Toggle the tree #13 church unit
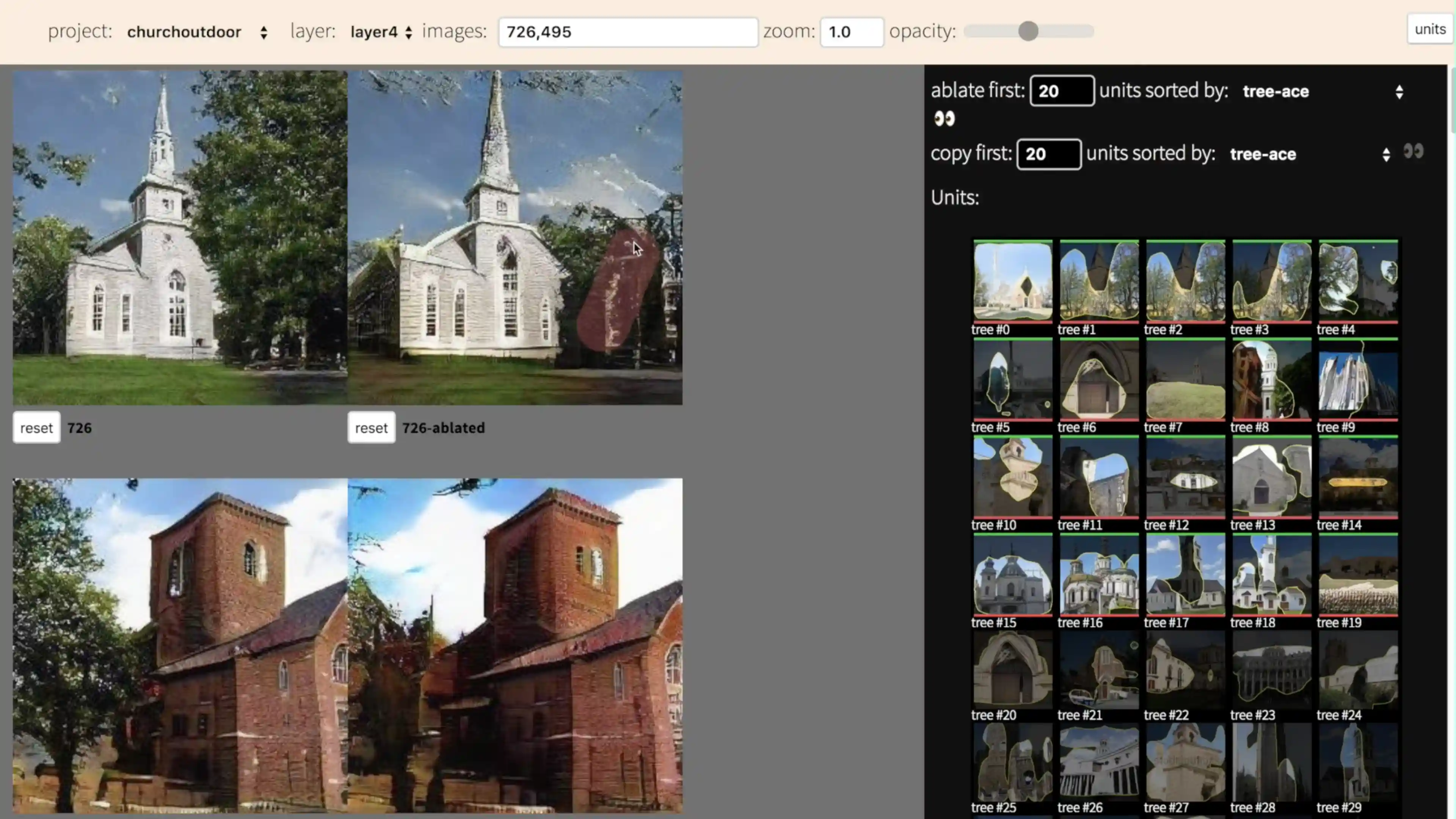 click(1271, 477)
